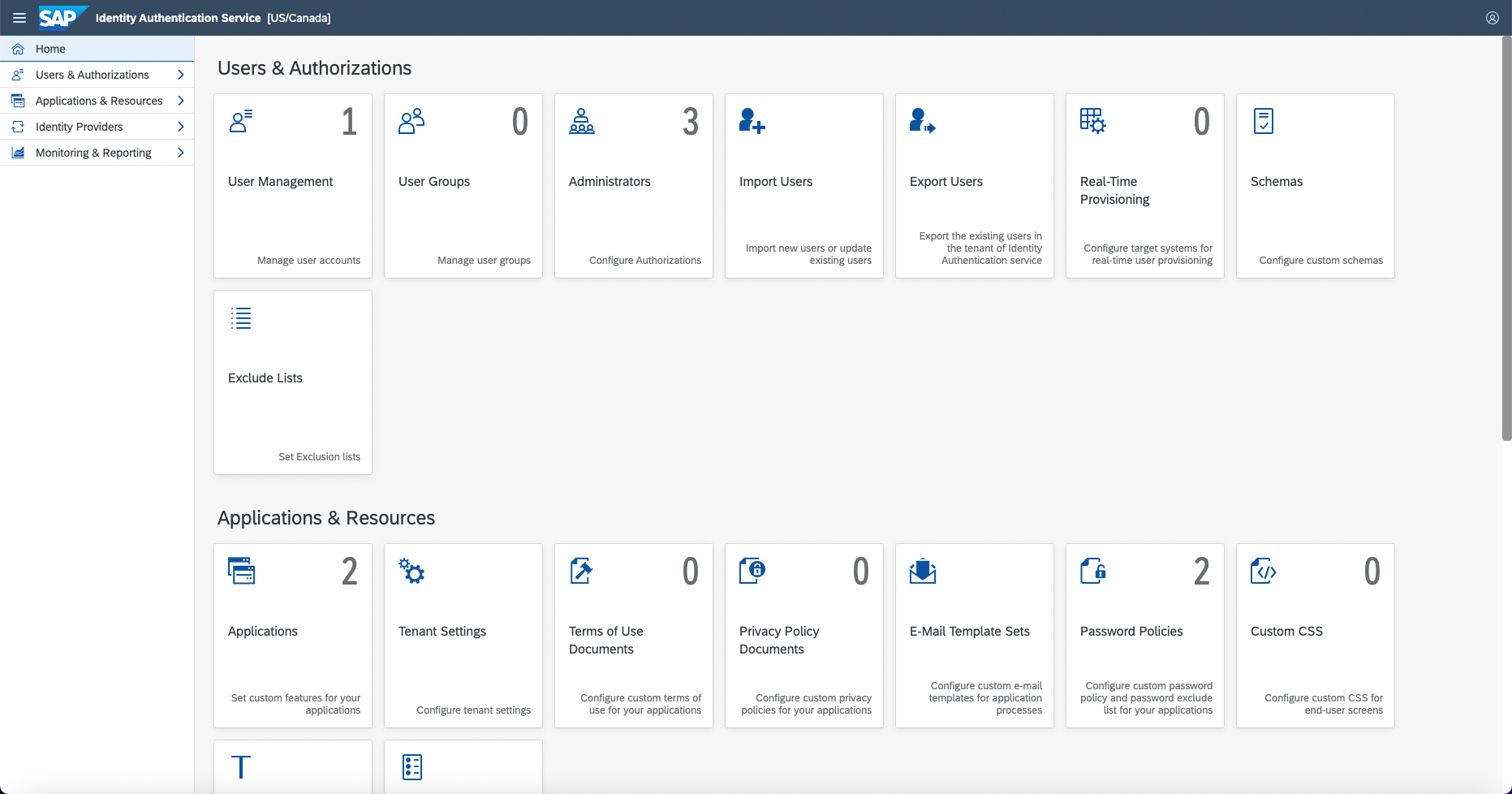The width and height of the screenshot is (1512, 794).
Task: Select Identity Providers in side navigation
Action: (80, 127)
